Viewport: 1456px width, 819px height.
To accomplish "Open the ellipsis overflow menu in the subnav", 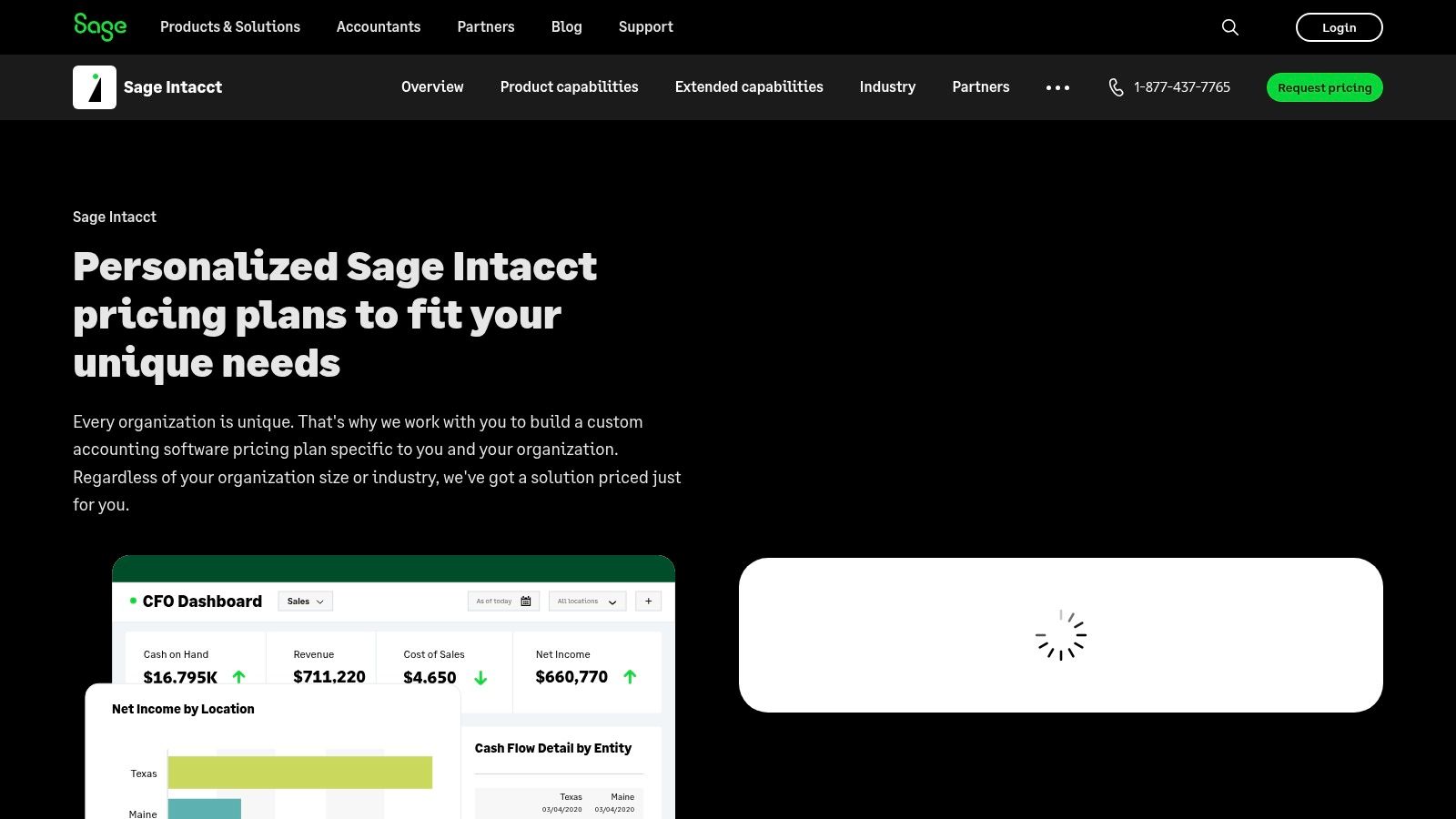I will coord(1057,87).
